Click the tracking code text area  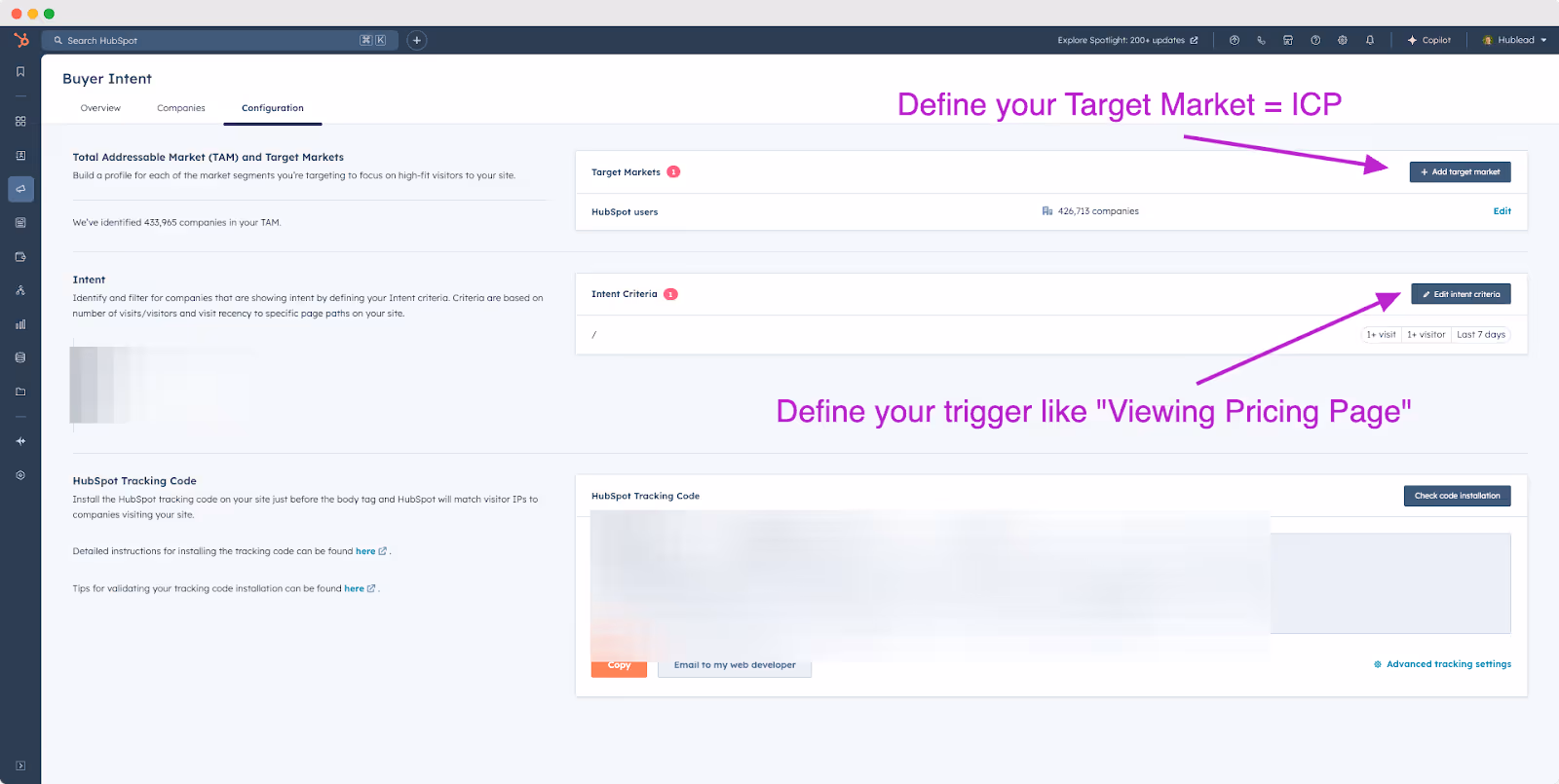click(x=1050, y=582)
